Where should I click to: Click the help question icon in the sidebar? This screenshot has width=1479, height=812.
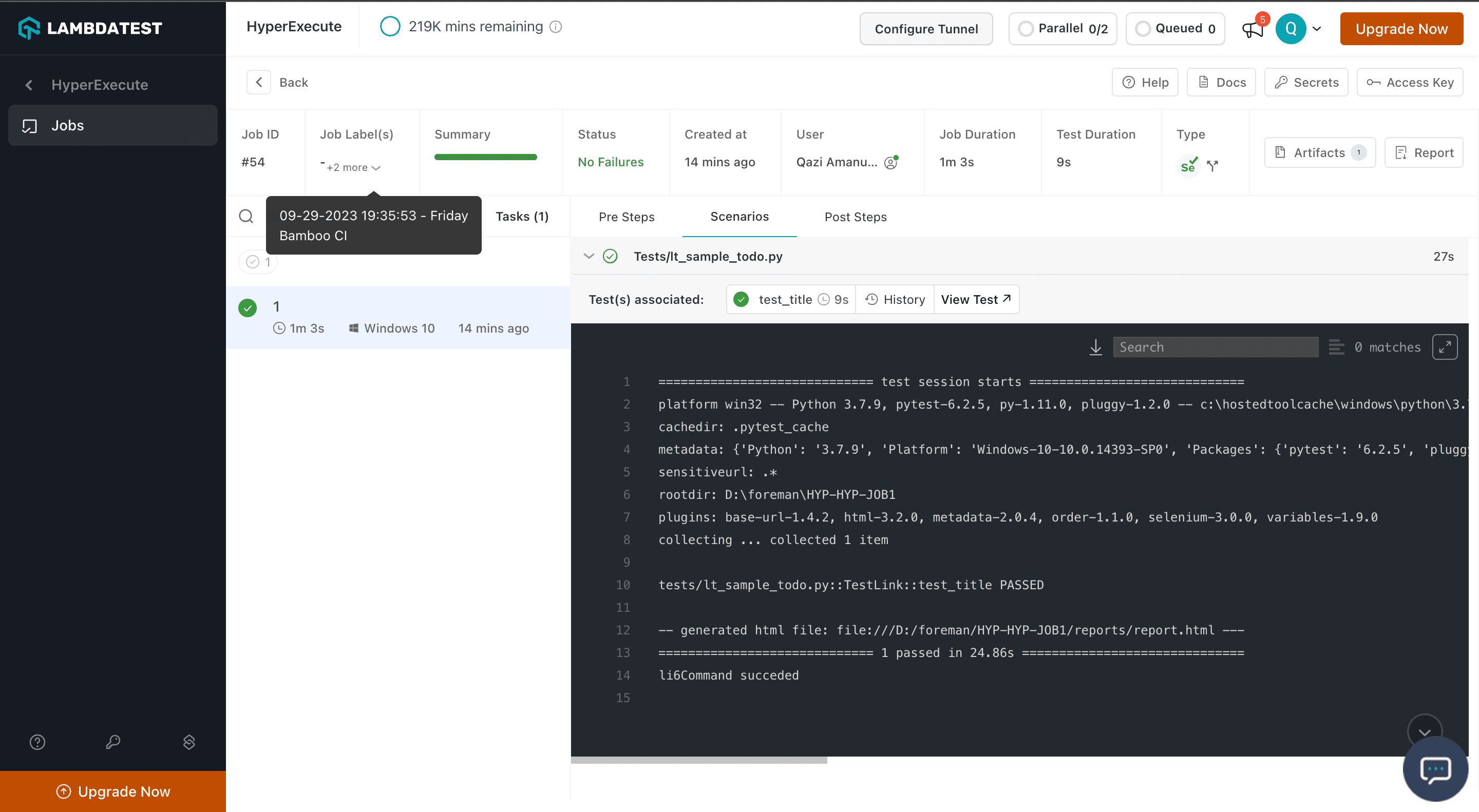click(x=37, y=742)
